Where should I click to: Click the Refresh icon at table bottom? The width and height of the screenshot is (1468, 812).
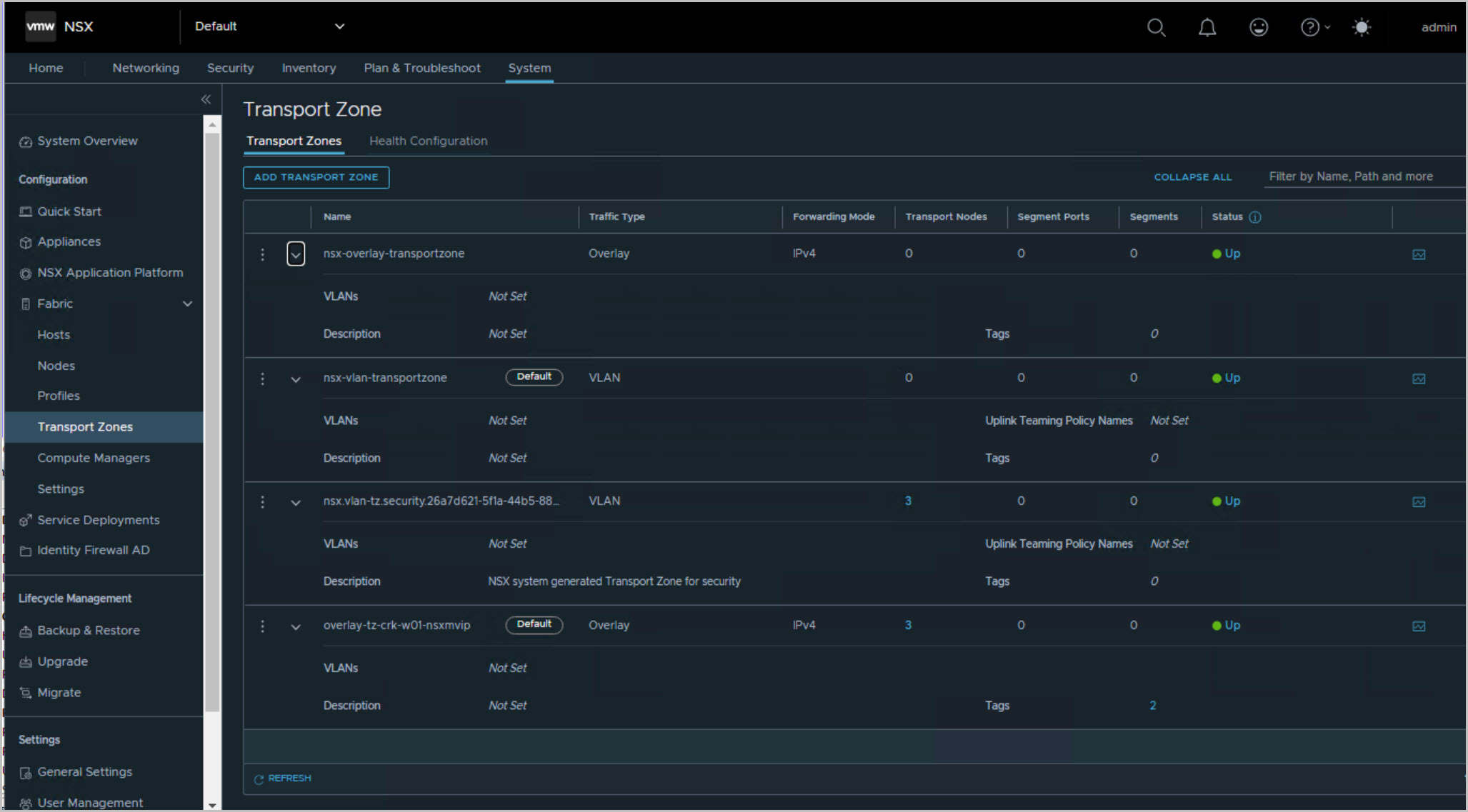coord(259,779)
